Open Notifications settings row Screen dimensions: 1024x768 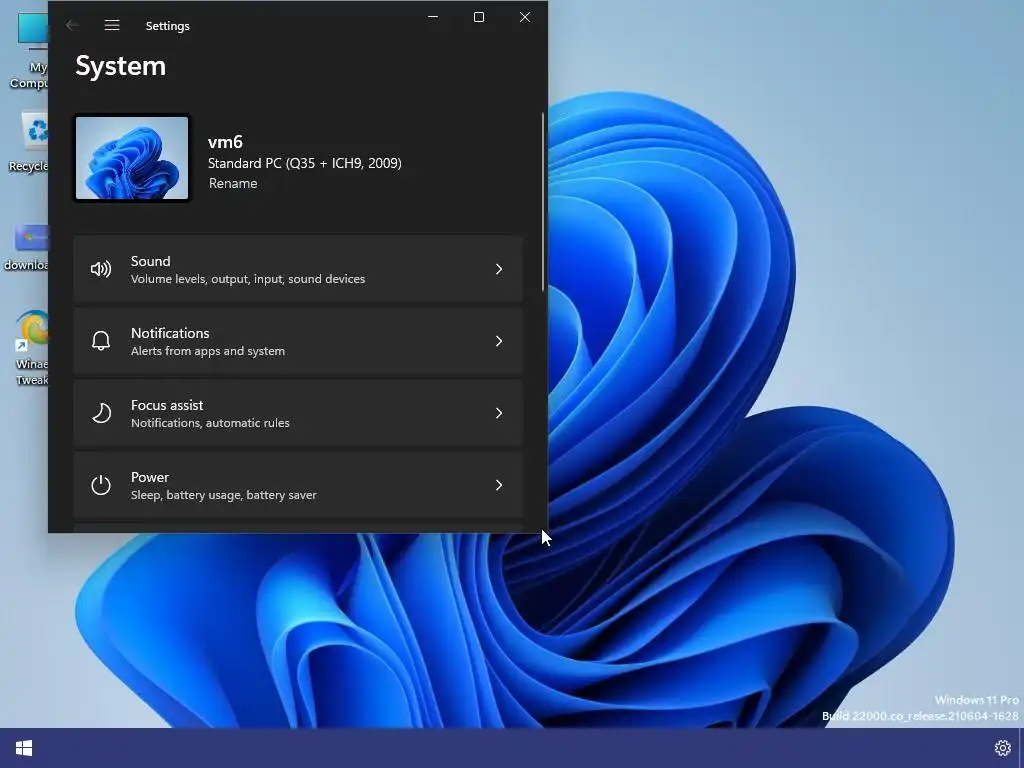[x=298, y=341]
